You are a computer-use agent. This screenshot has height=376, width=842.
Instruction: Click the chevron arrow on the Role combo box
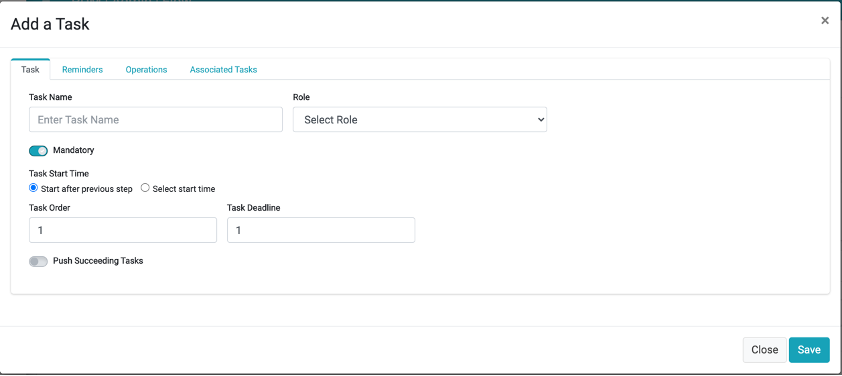pos(540,120)
